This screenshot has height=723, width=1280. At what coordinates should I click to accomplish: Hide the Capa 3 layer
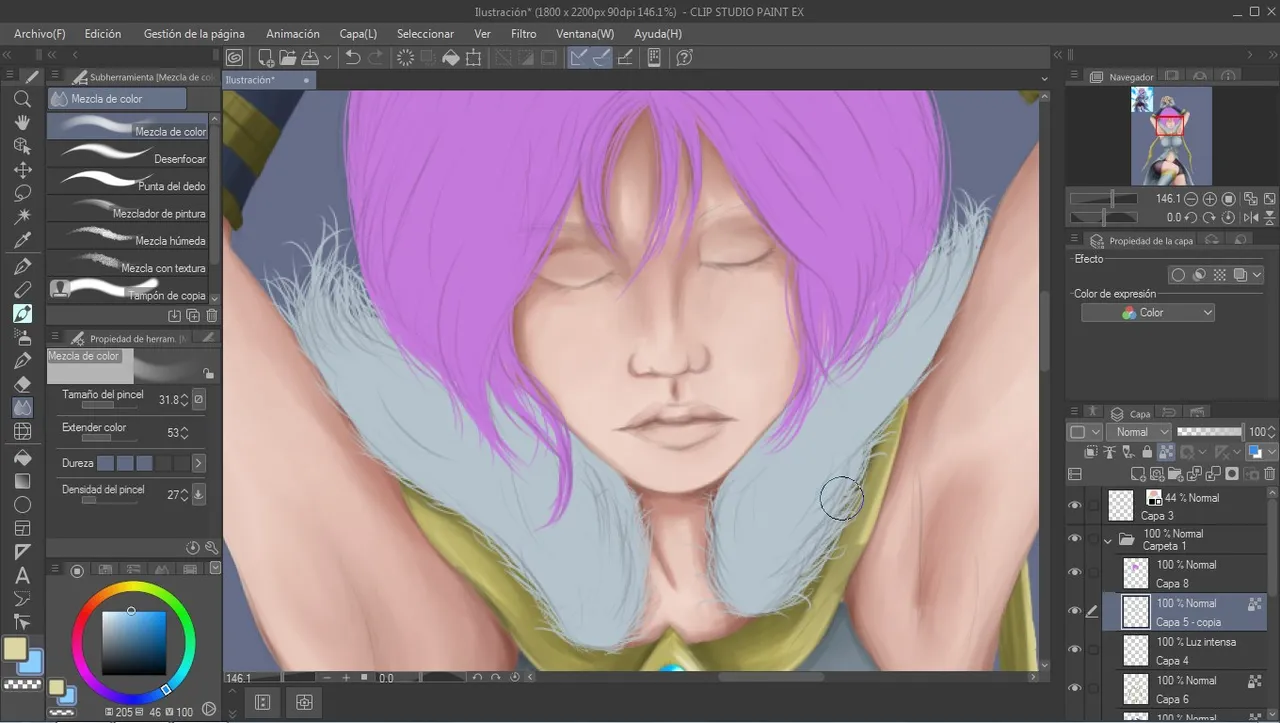pyautogui.click(x=1075, y=506)
